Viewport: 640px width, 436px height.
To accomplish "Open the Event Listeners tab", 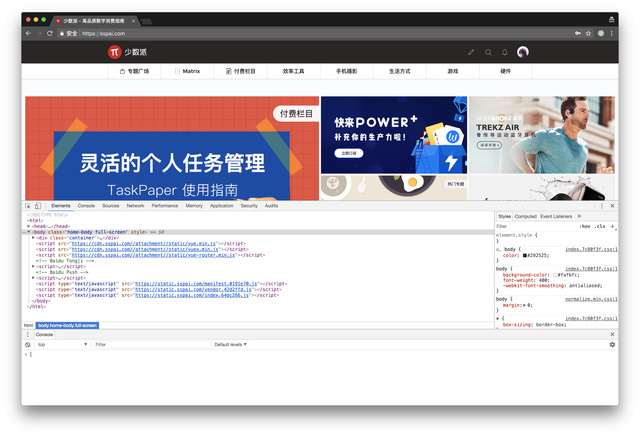I will tap(556, 216).
